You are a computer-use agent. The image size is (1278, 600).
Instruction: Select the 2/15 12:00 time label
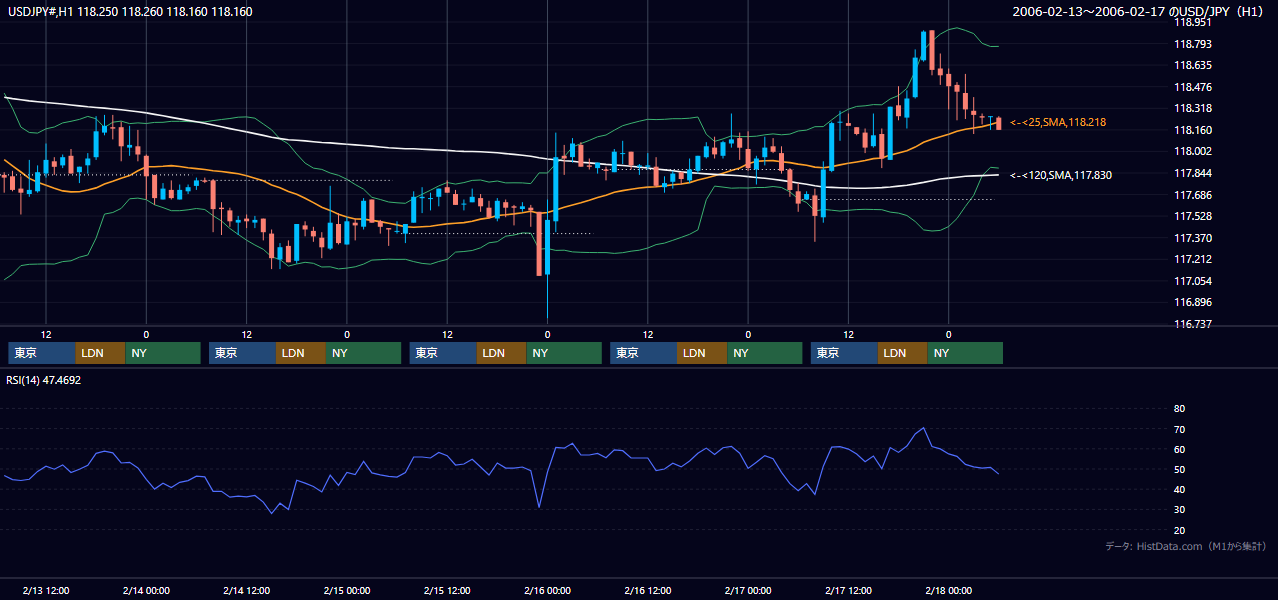pos(447,590)
